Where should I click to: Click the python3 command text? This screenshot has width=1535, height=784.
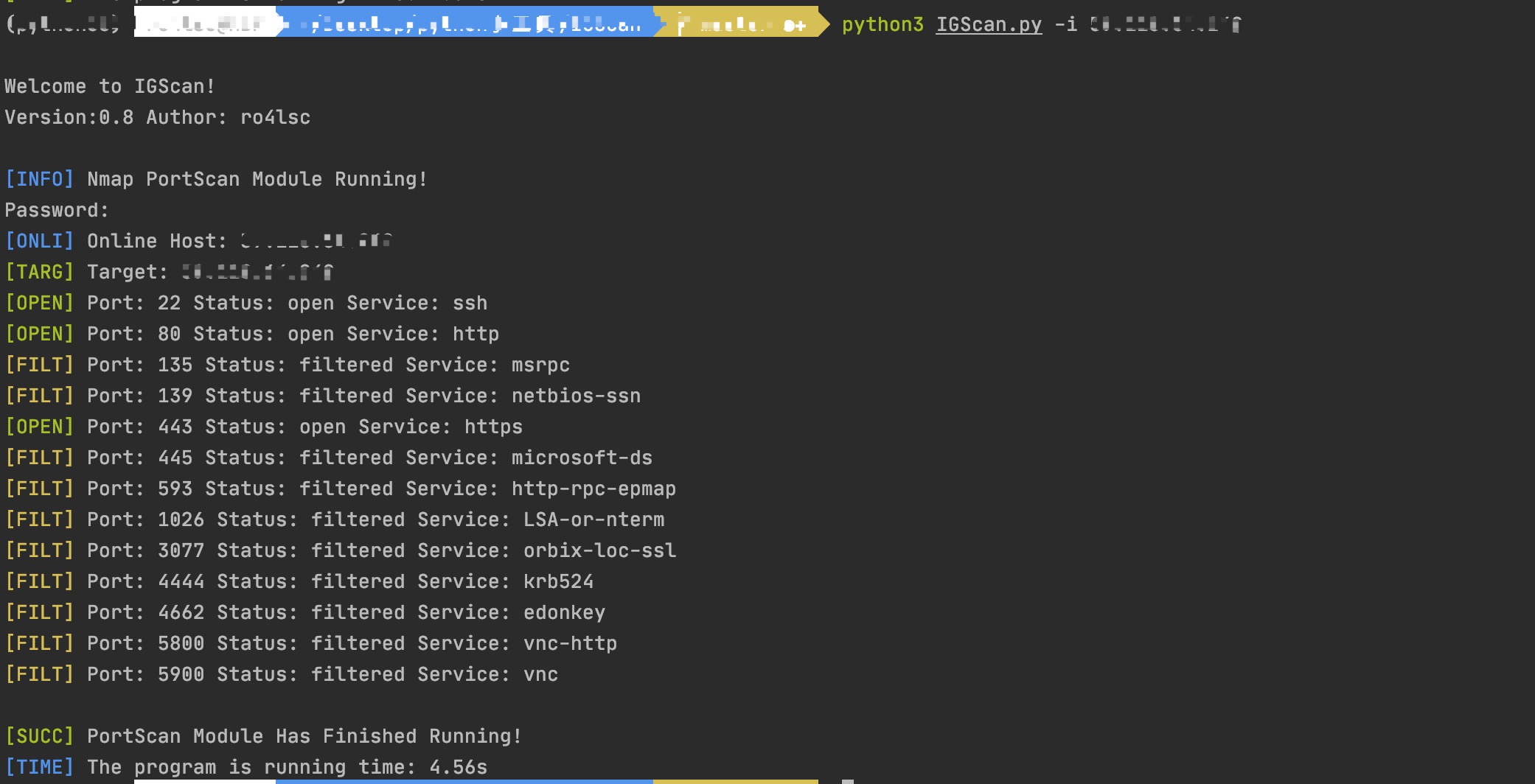click(x=883, y=25)
